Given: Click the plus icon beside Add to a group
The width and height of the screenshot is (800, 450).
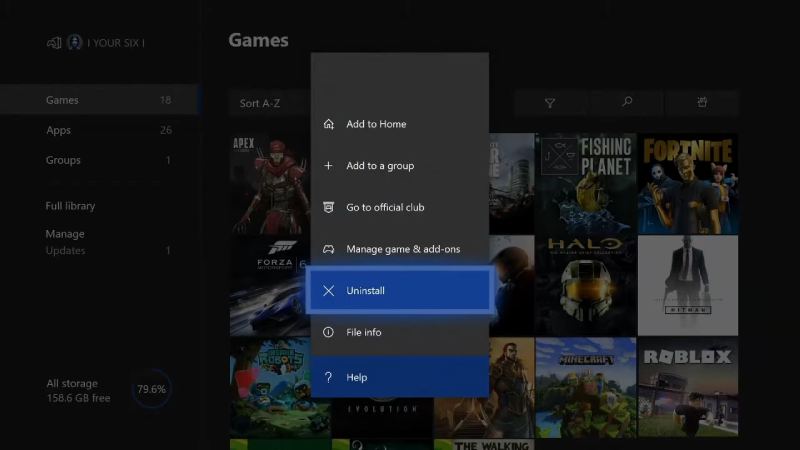Looking at the screenshot, I should (328, 166).
